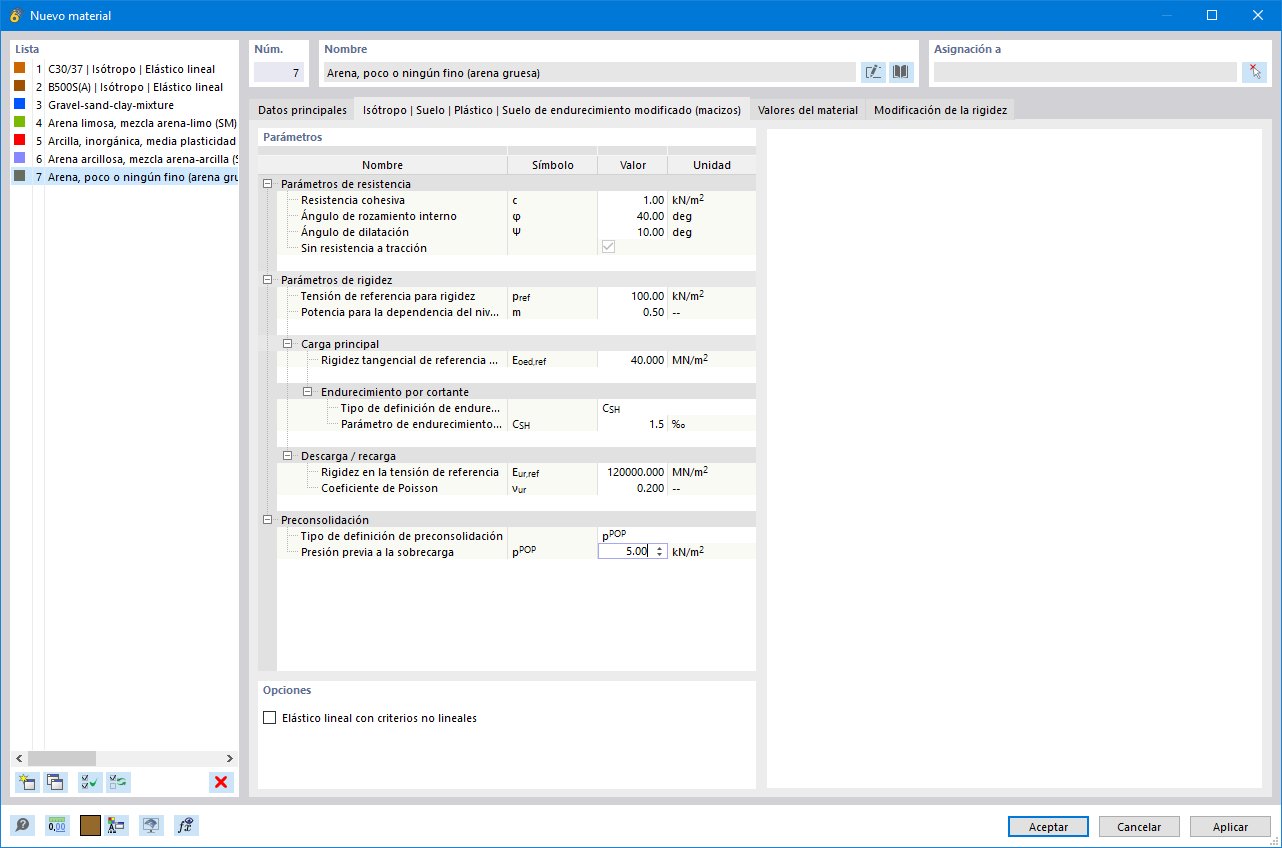
Task: Delete the material with the red X
Action: tap(221, 782)
